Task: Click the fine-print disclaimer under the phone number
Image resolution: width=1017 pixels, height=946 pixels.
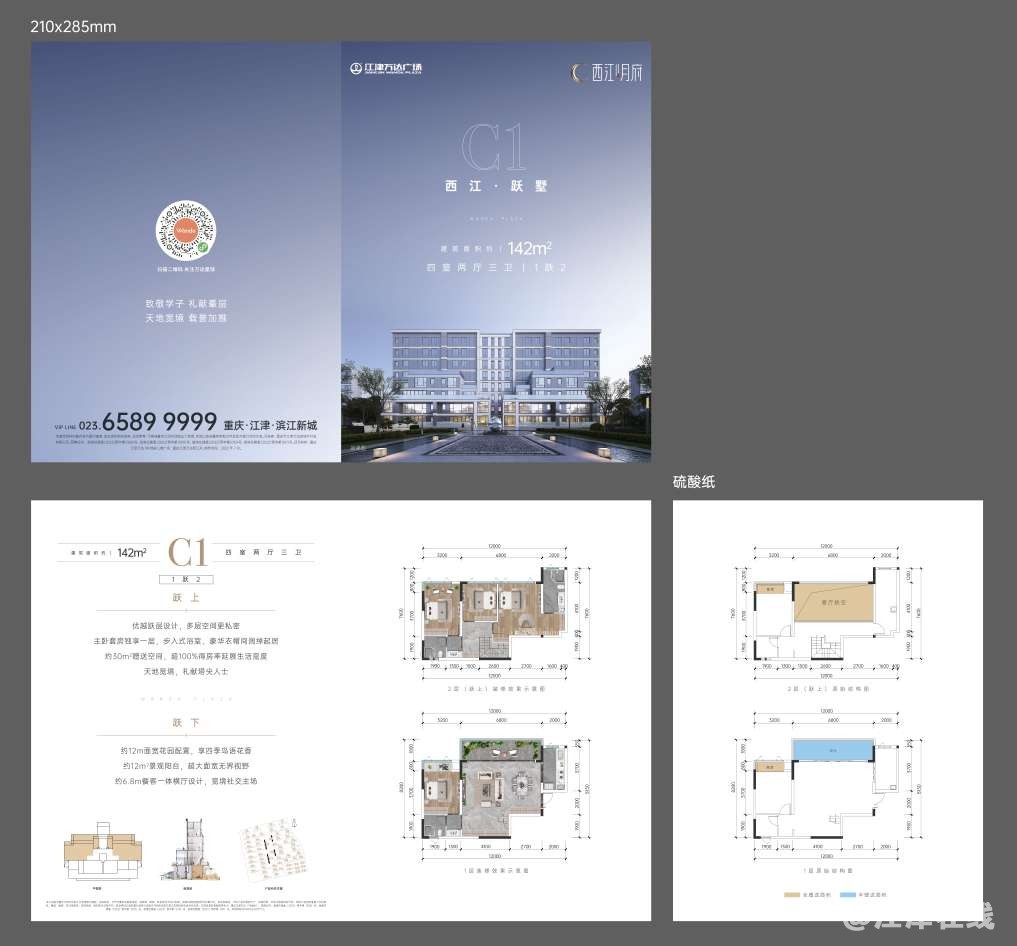Action: (x=186, y=442)
